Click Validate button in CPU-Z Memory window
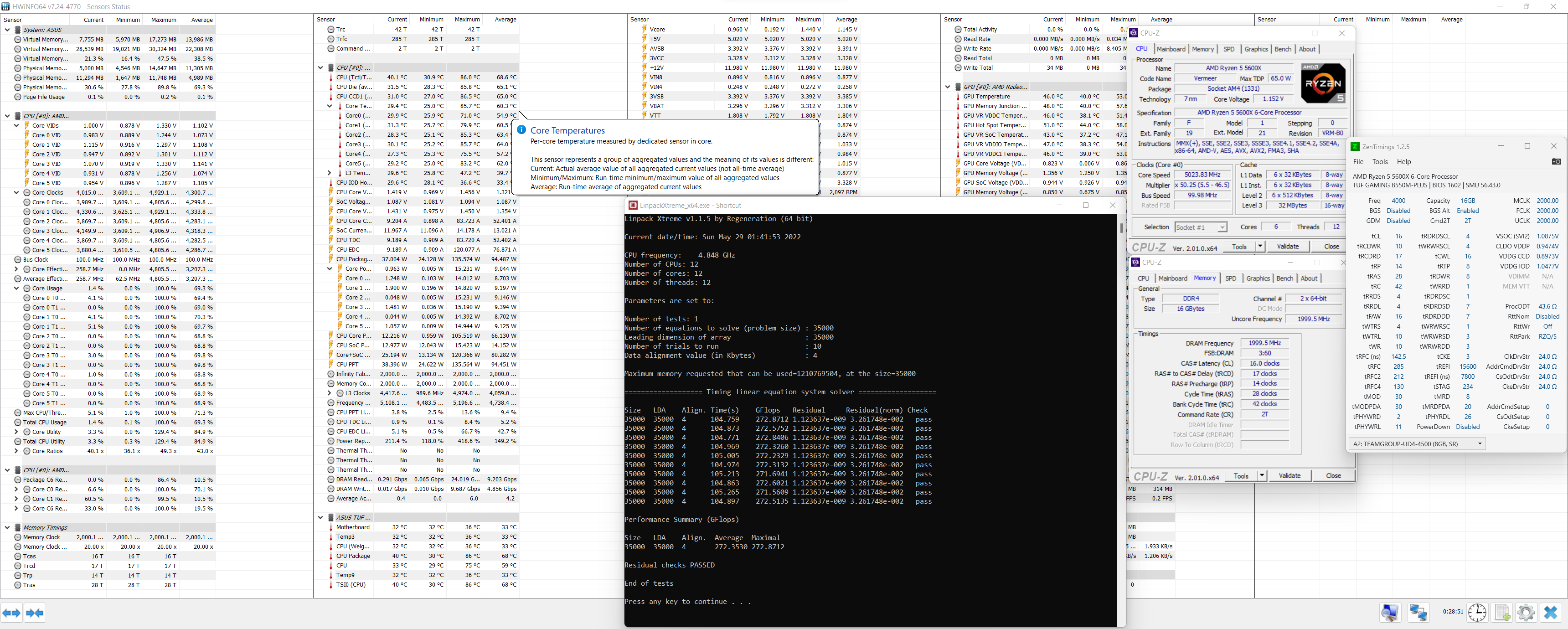1568x629 pixels. (1289, 476)
